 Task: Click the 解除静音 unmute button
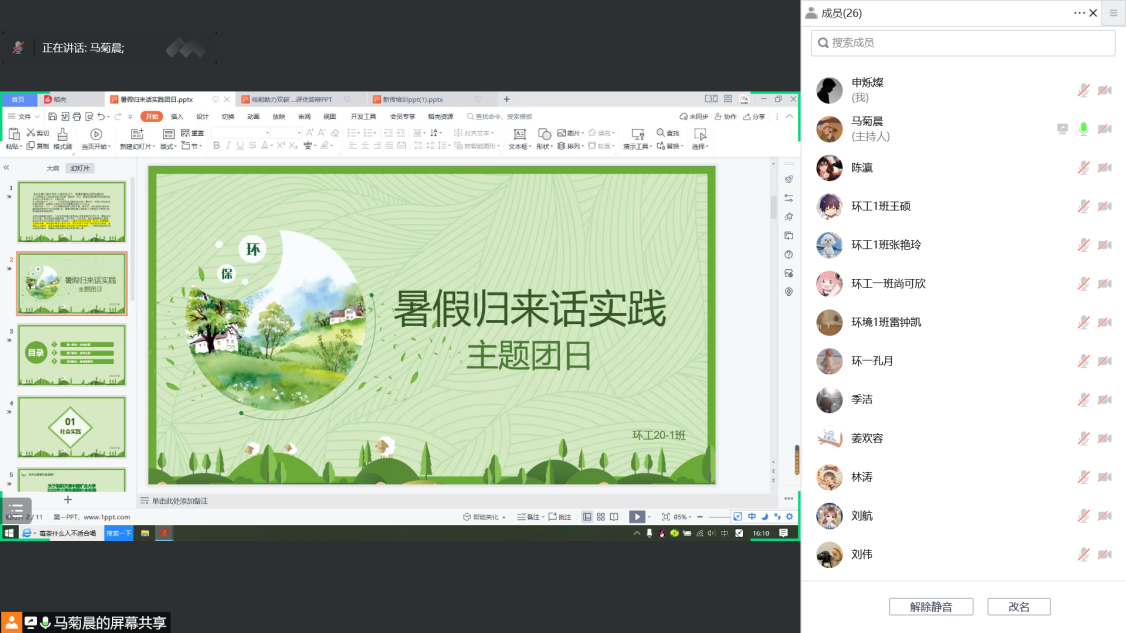point(930,607)
